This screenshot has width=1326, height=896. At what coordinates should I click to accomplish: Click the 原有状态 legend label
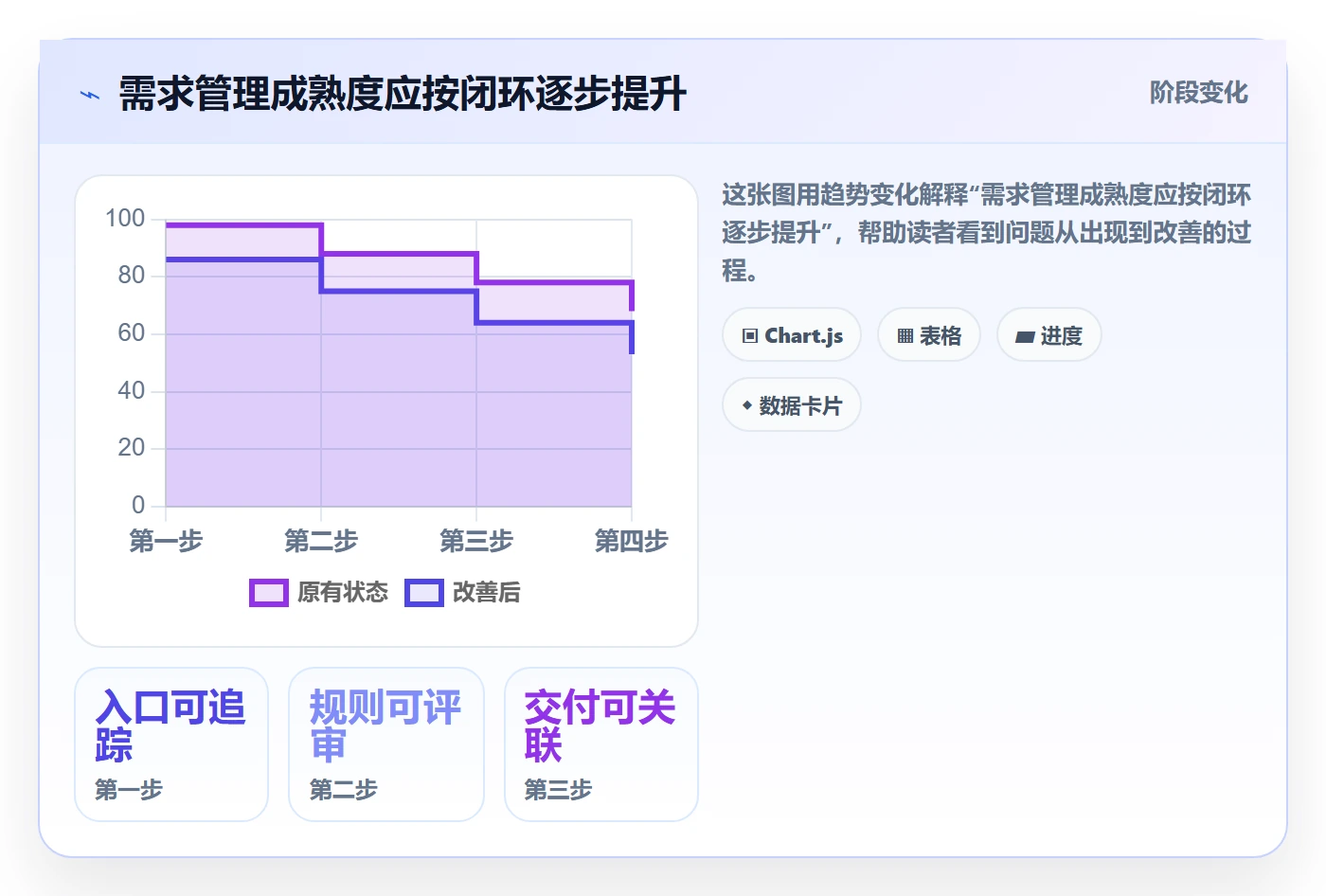(343, 593)
